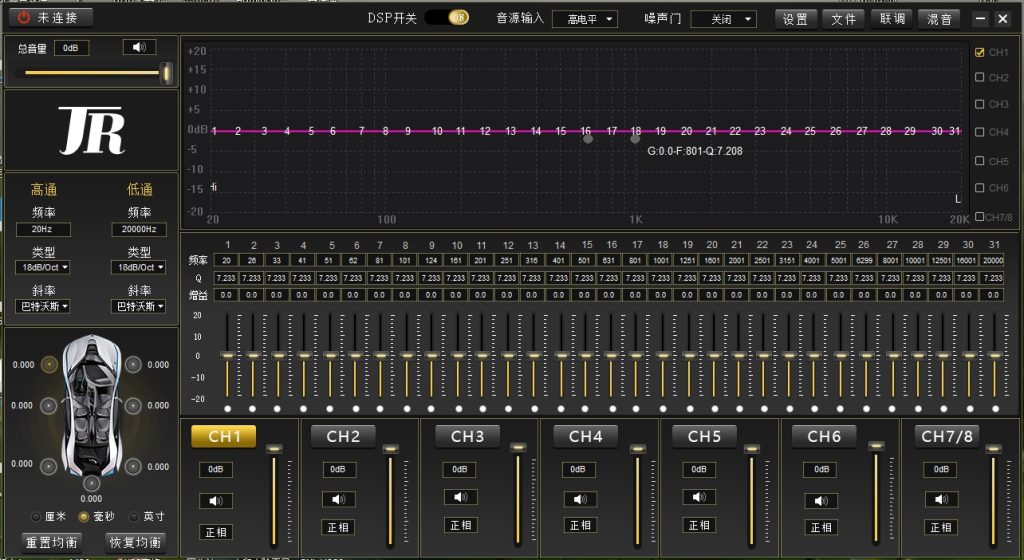Open the high-pass 类型 18dB/Oct dropdown
1024x560 pixels.
(42, 268)
